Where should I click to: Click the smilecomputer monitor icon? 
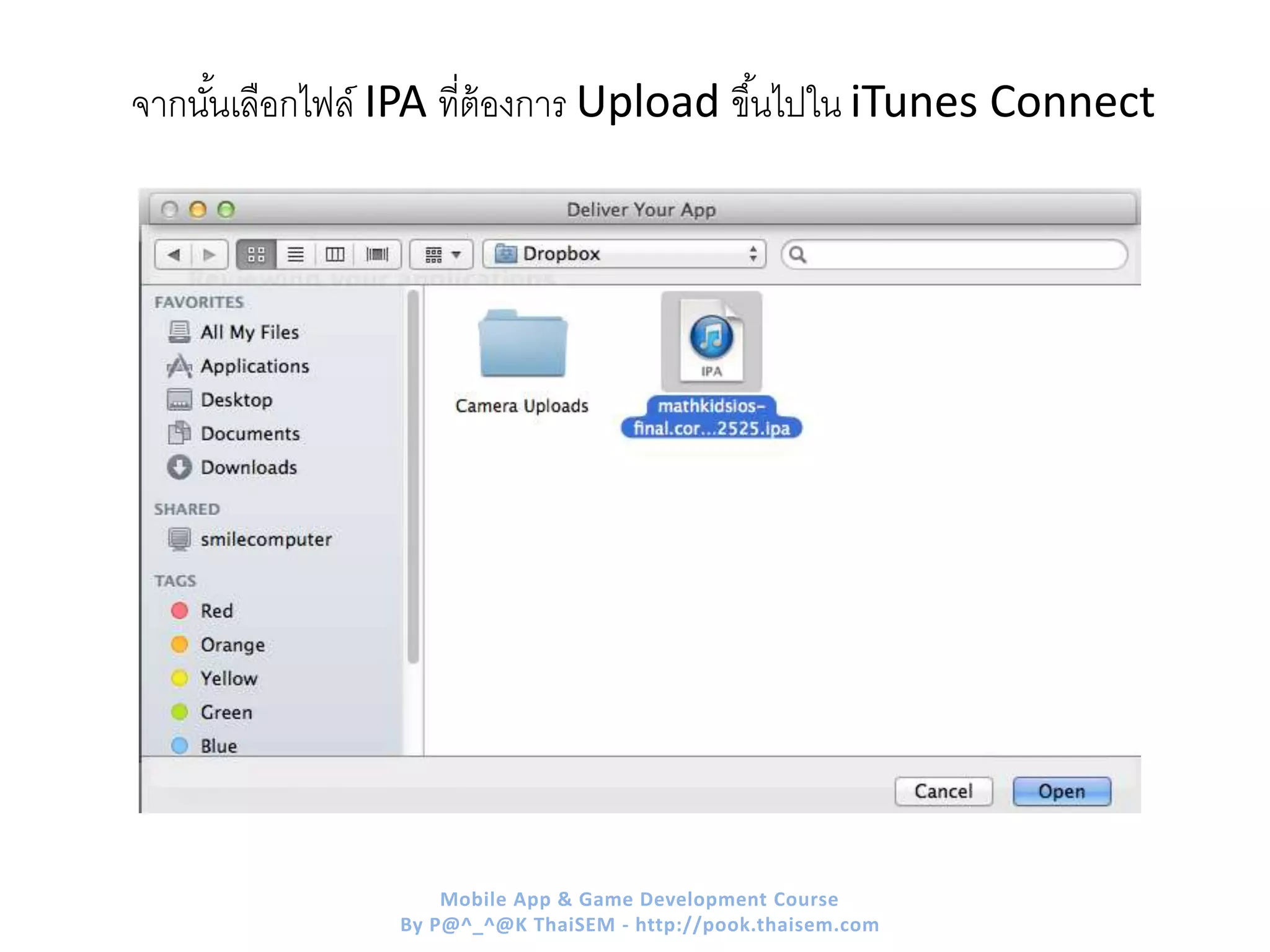pos(179,539)
